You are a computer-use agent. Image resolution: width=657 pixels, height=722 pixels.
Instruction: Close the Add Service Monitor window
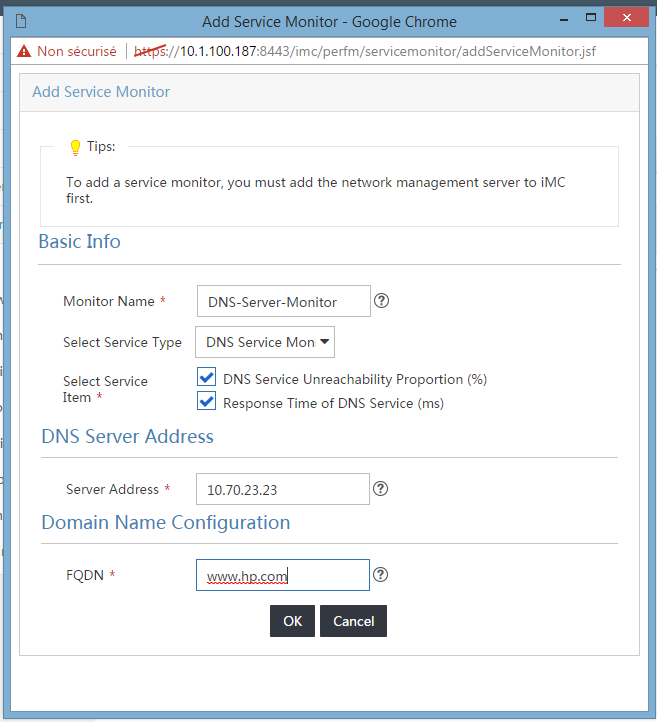pos(627,17)
